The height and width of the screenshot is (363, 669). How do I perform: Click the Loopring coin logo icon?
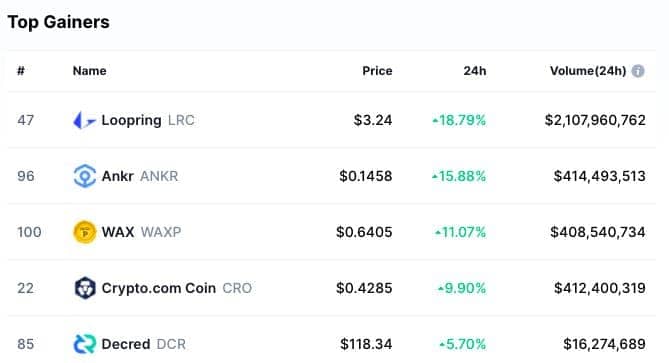84,120
